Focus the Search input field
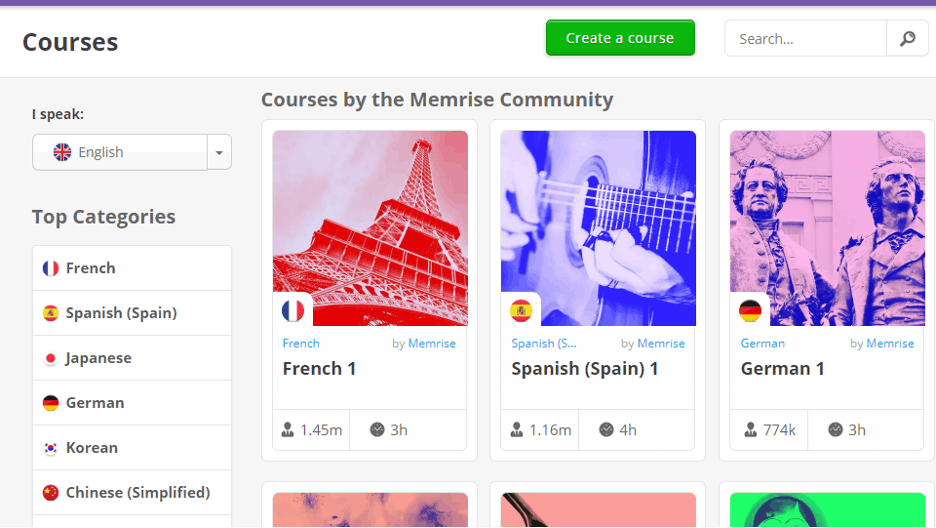This screenshot has width=936, height=528. [806, 39]
